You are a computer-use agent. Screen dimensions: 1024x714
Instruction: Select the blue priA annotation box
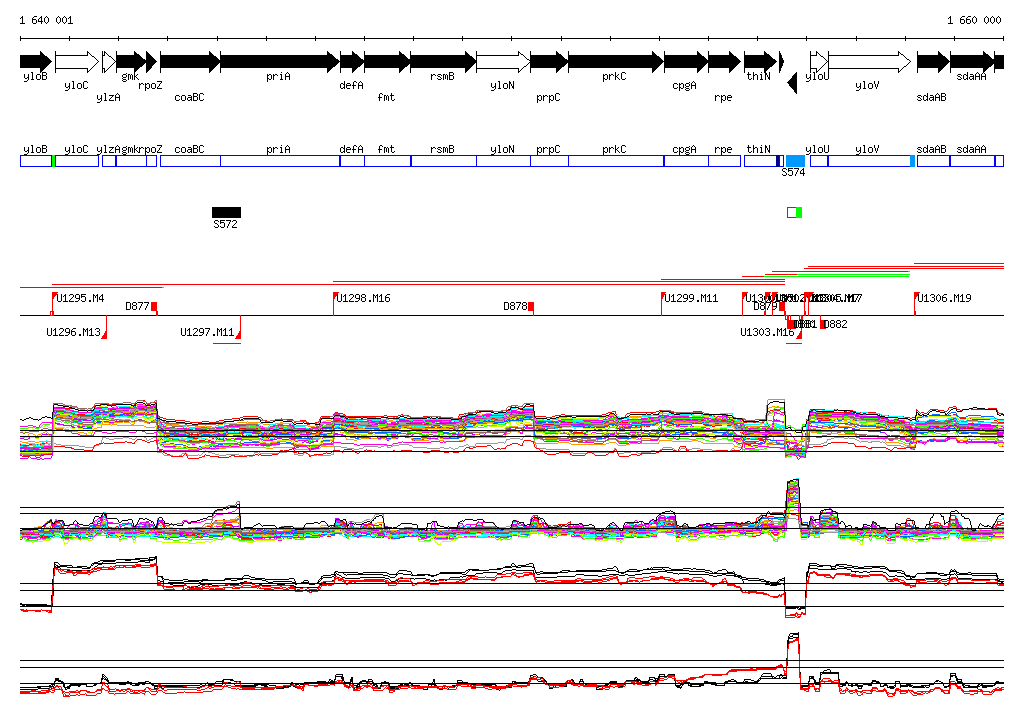280,161
